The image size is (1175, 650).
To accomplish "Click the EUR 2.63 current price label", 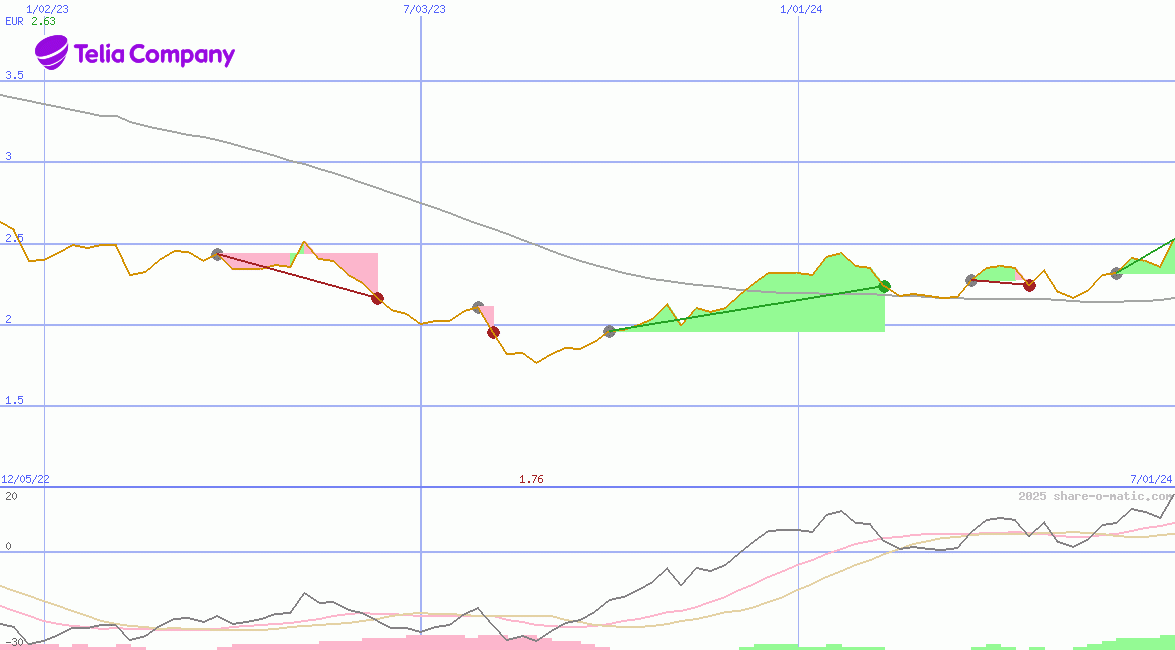I will point(30,21).
